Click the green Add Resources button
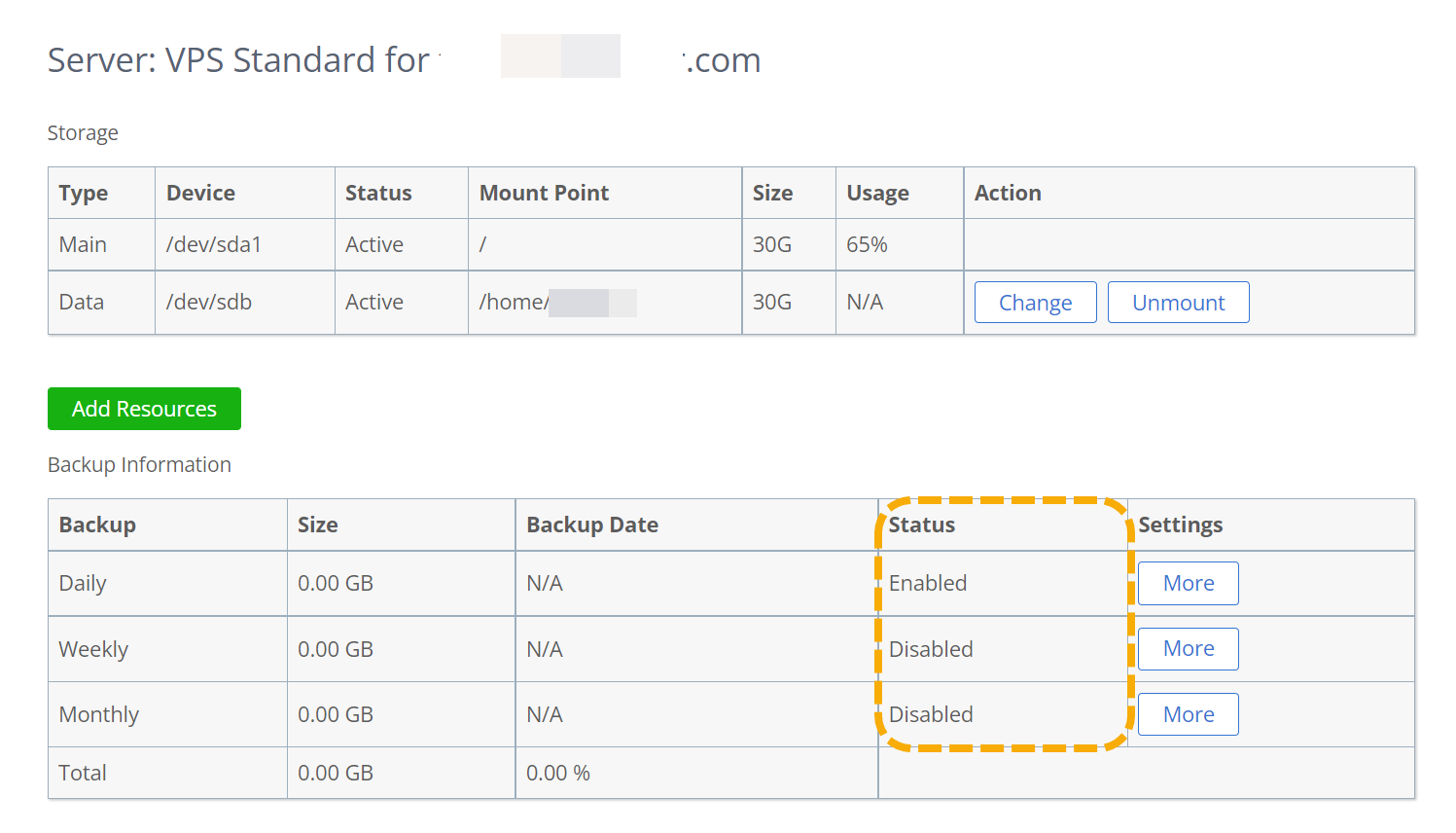This screenshot has height=833, width=1456. (x=144, y=408)
